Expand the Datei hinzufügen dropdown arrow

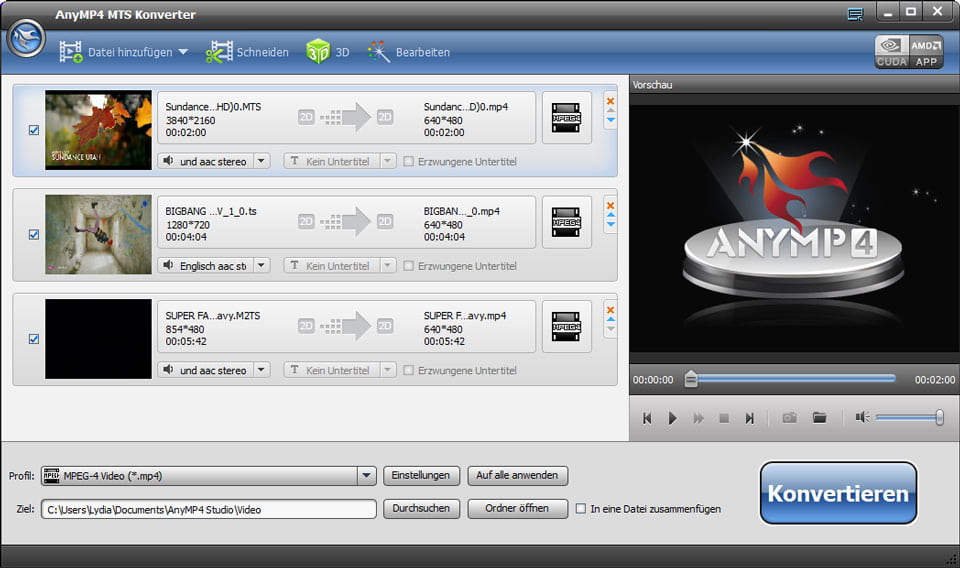tap(183, 52)
